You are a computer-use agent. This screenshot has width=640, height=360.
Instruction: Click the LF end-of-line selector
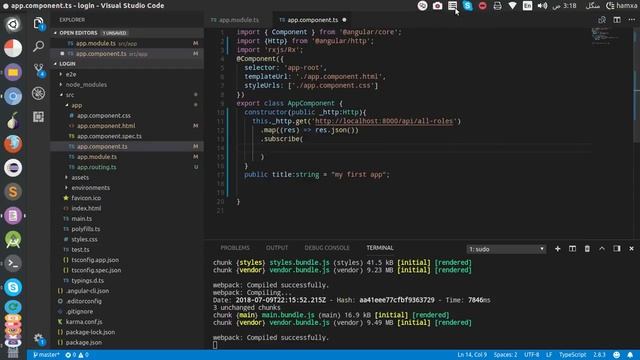click(x=549, y=355)
